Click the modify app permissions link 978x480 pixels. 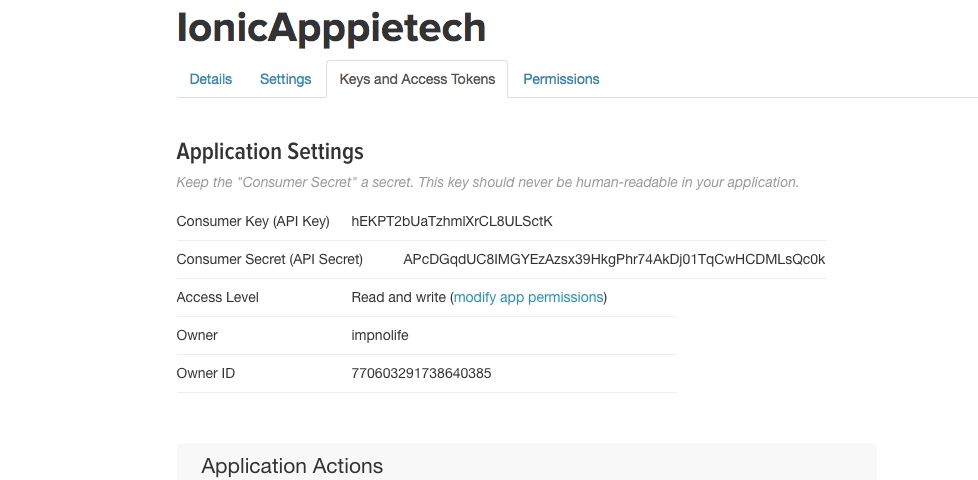pyautogui.click(x=528, y=297)
